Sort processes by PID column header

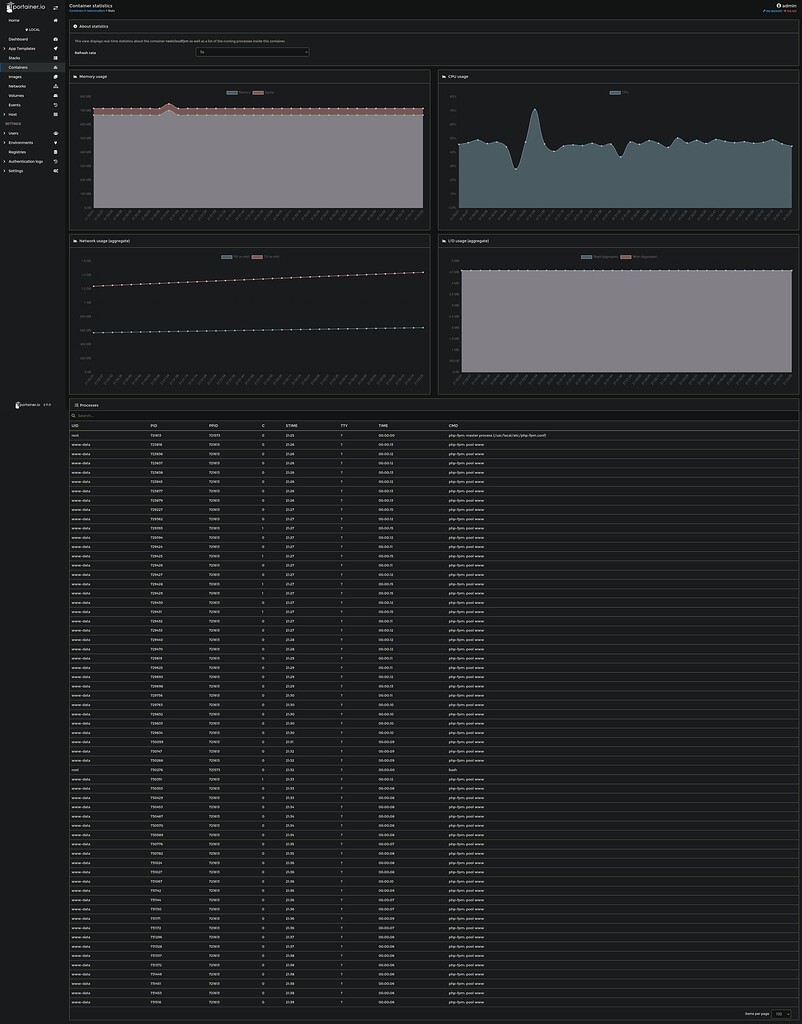tap(154, 426)
